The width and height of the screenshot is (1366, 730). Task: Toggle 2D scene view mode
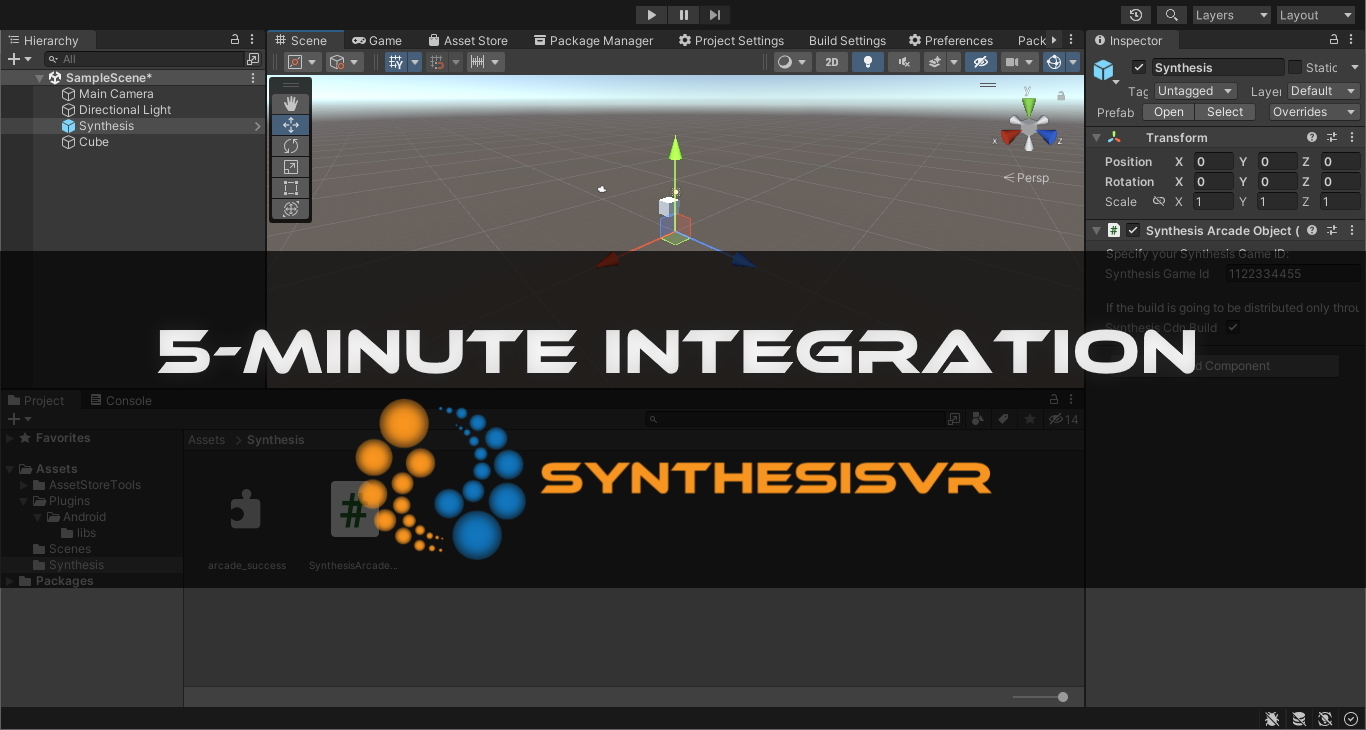pos(831,62)
